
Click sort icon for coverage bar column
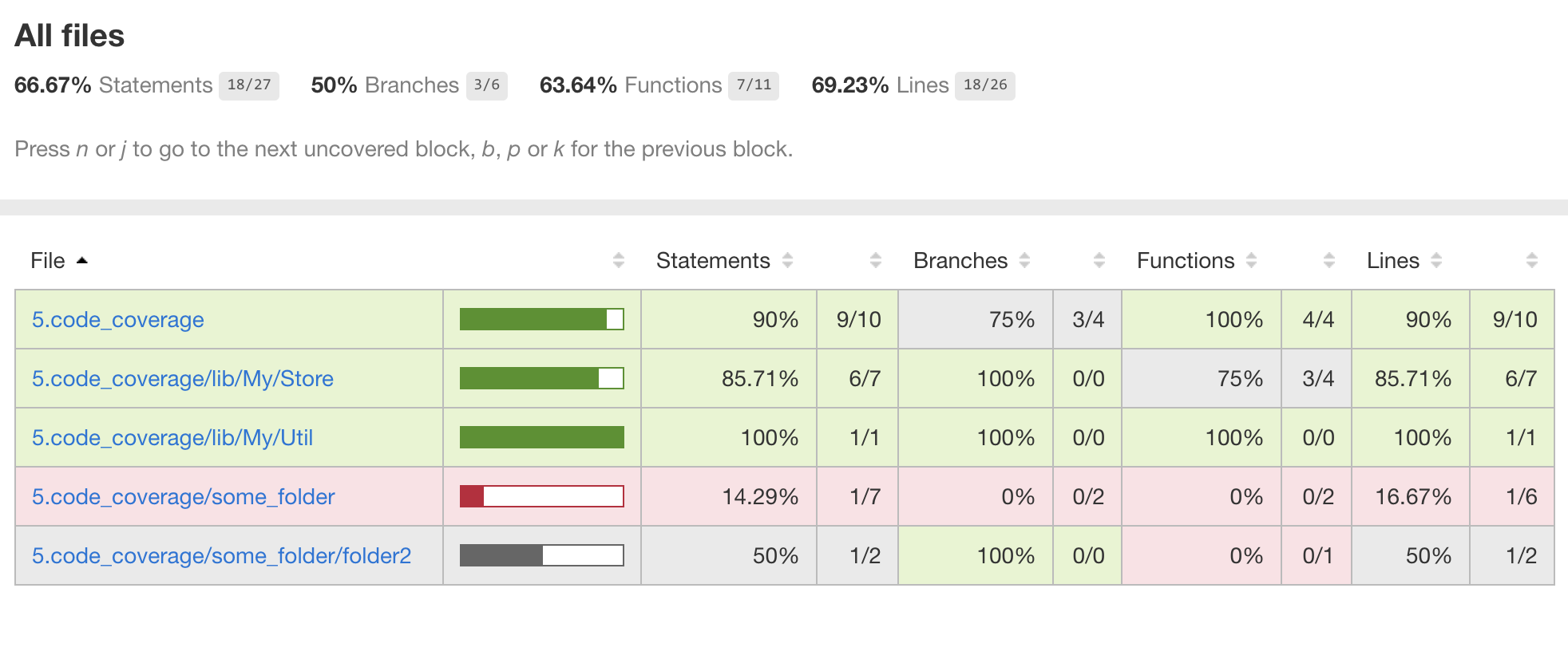[x=619, y=260]
